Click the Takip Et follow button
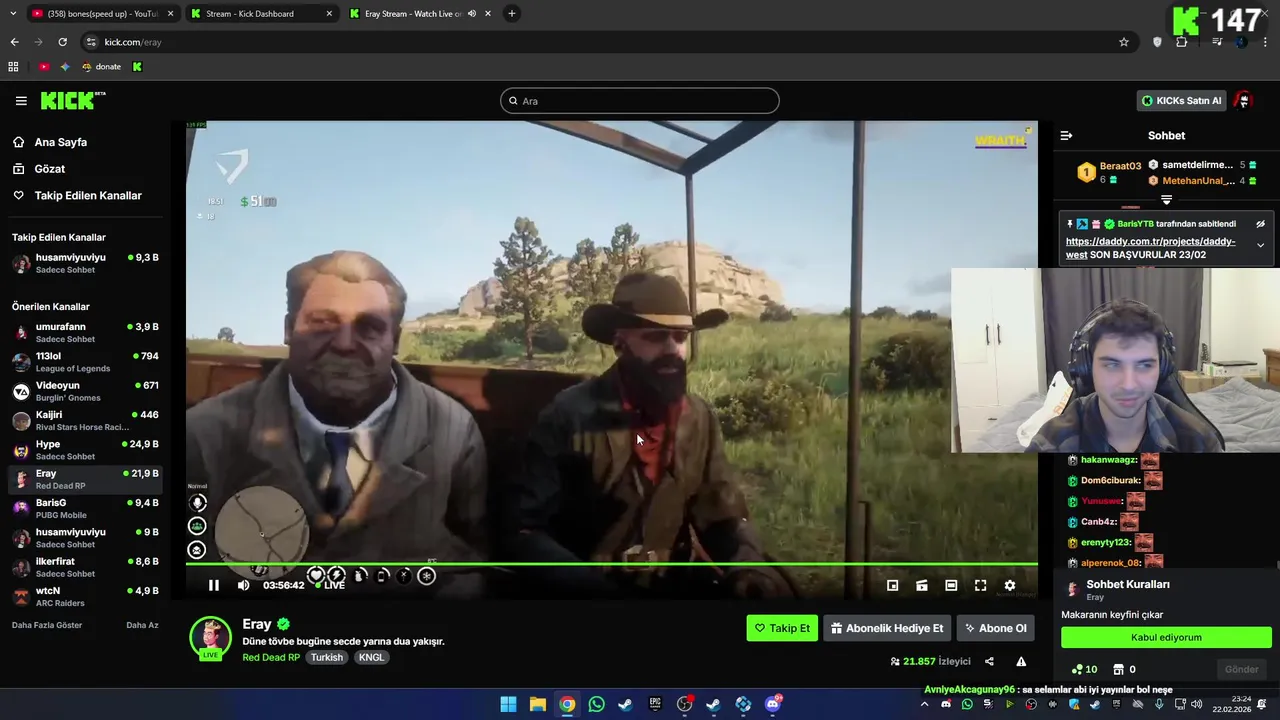This screenshot has height=720, width=1280. (x=782, y=628)
